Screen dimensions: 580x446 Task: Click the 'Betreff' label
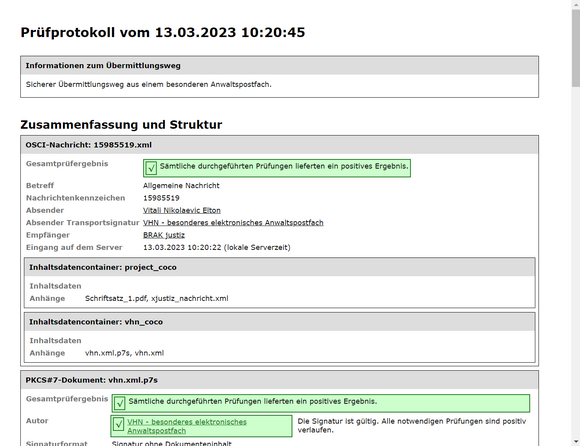coord(40,186)
